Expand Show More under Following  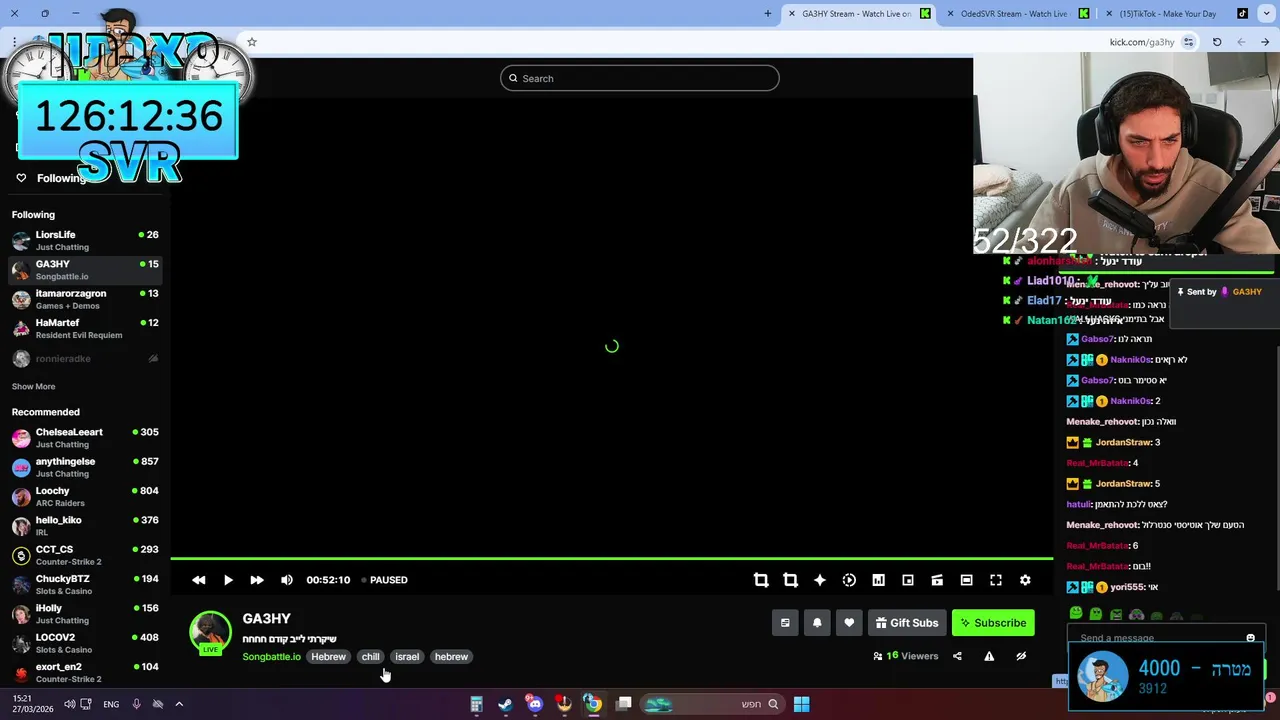pyautogui.click(x=33, y=386)
